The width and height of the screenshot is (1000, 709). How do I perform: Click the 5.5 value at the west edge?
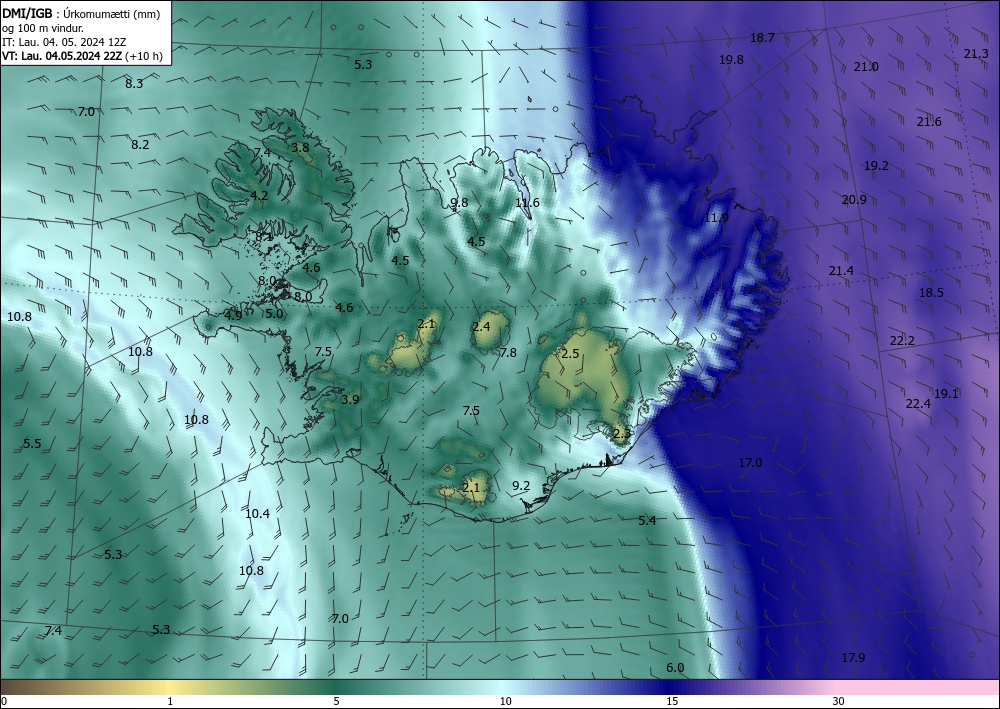[32, 444]
